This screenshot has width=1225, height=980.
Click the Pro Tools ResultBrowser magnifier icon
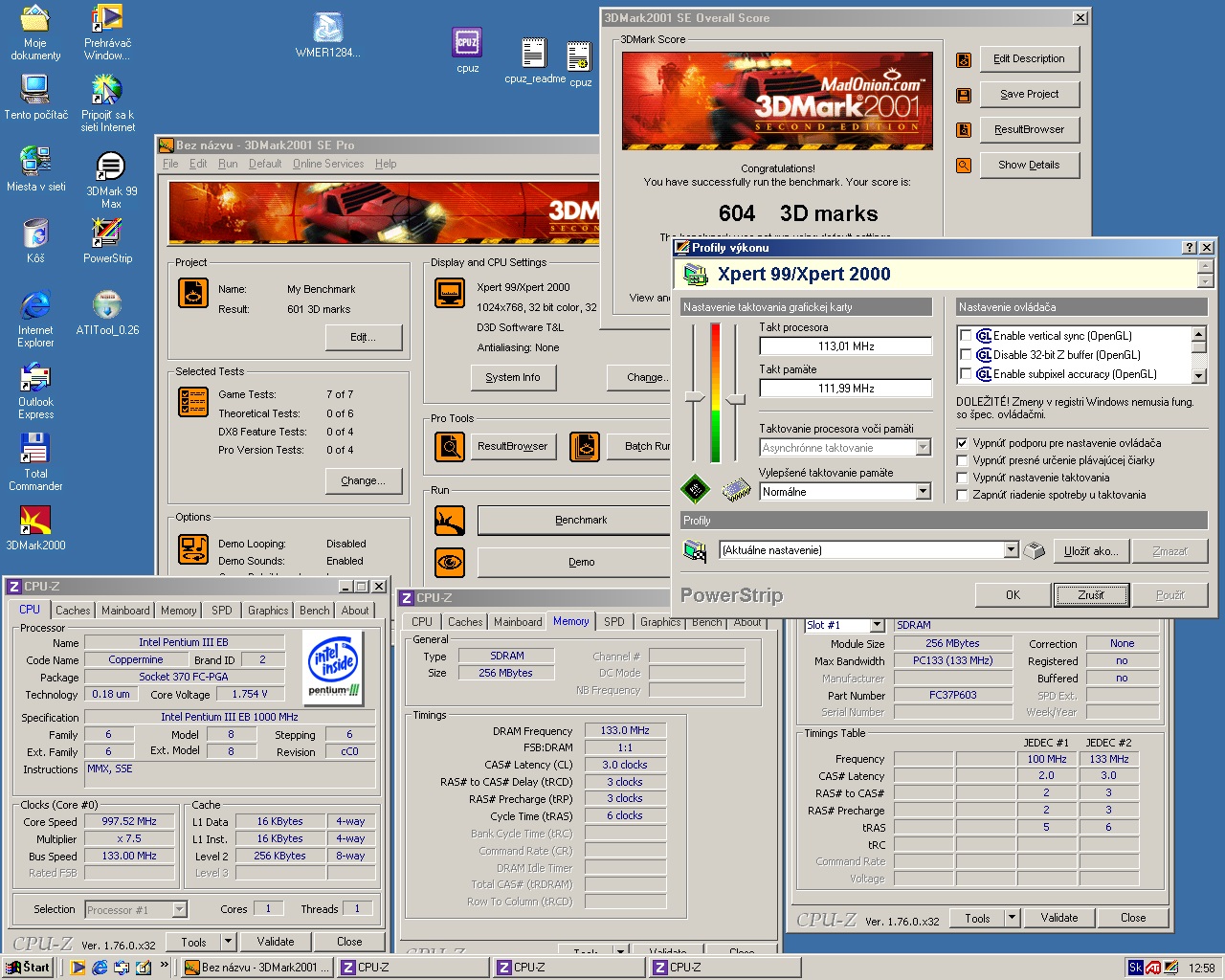coord(450,446)
